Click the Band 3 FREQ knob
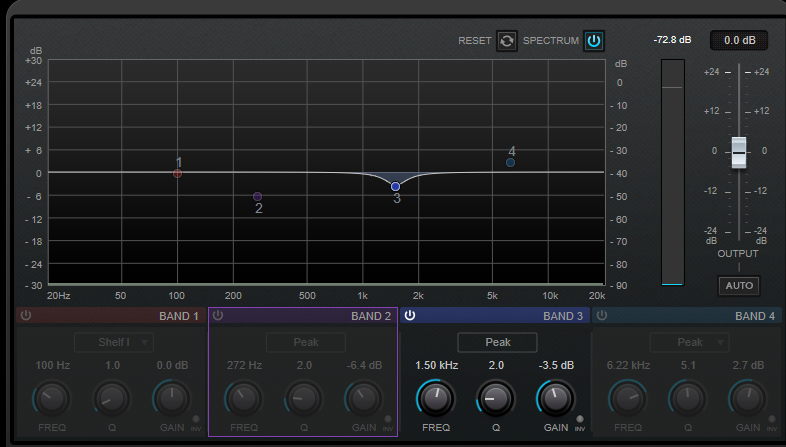Image resolution: width=786 pixels, height=447 pixels. pyautogui.click(x=434, y=400)
